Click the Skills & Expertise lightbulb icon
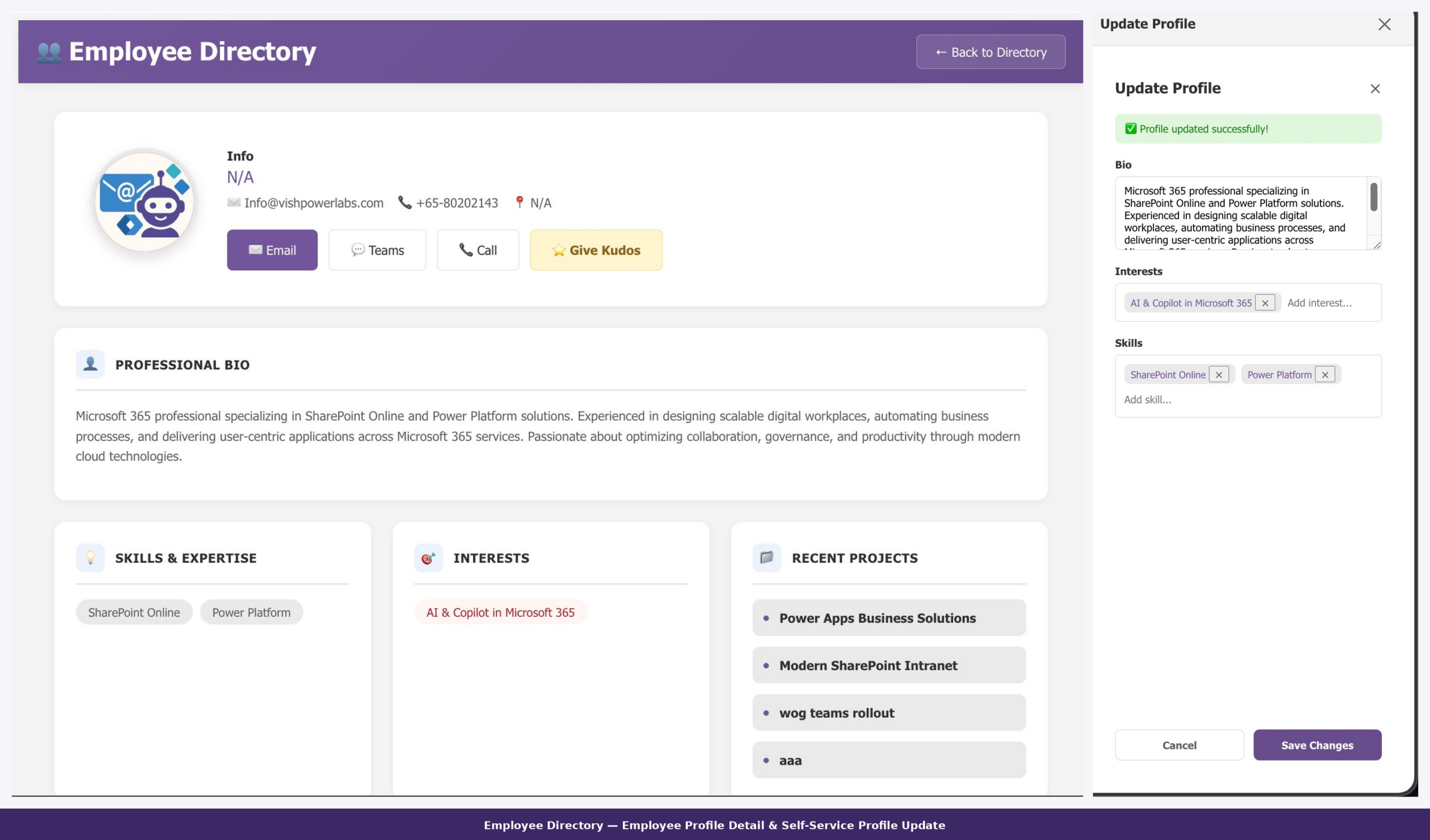Screen dimensions: 1430x840 point(90,557)
